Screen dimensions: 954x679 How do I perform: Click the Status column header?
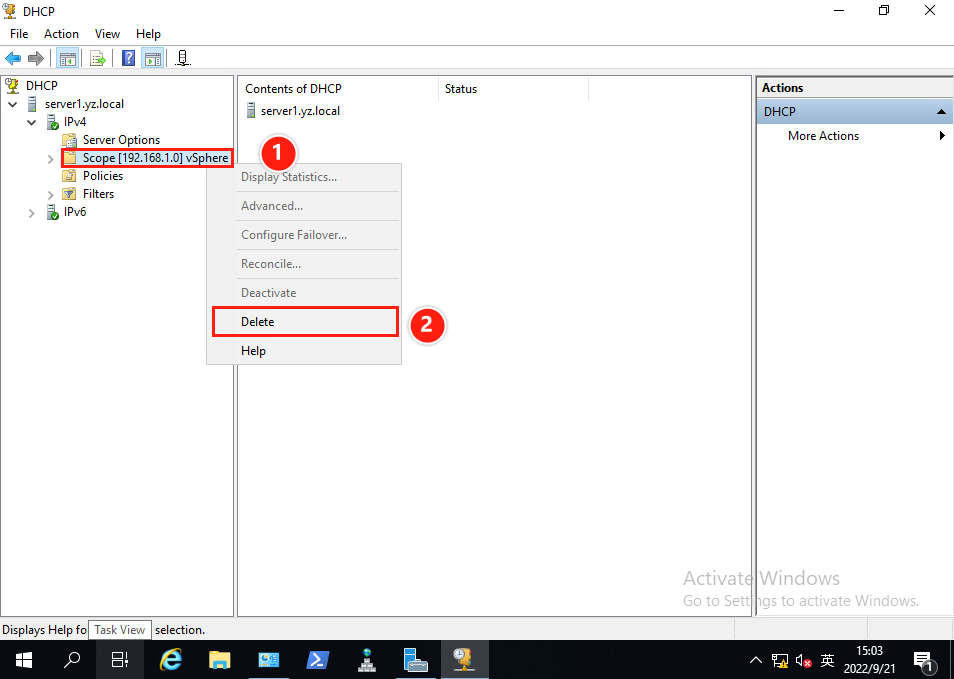pyautogui.click(x=513, y=89)
